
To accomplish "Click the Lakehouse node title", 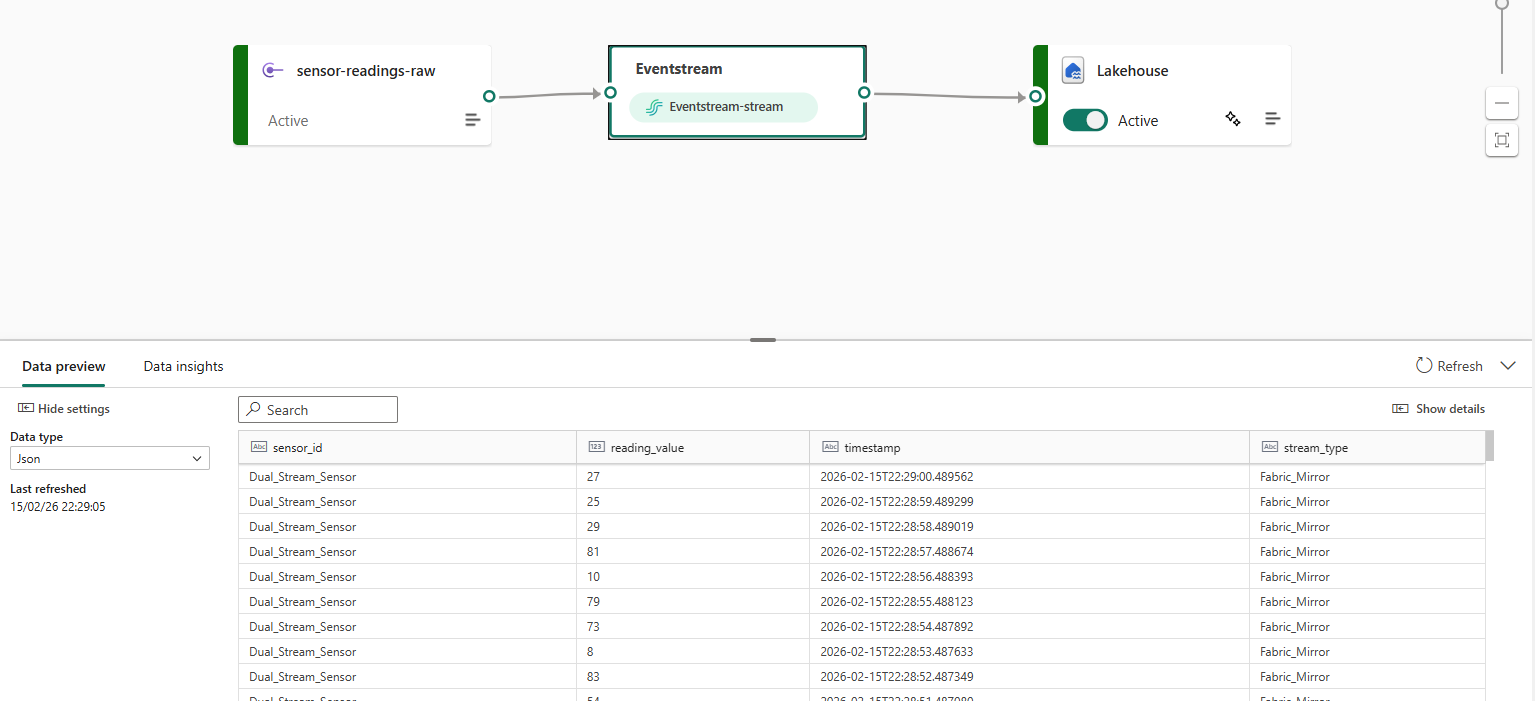I will point(1132,71).
